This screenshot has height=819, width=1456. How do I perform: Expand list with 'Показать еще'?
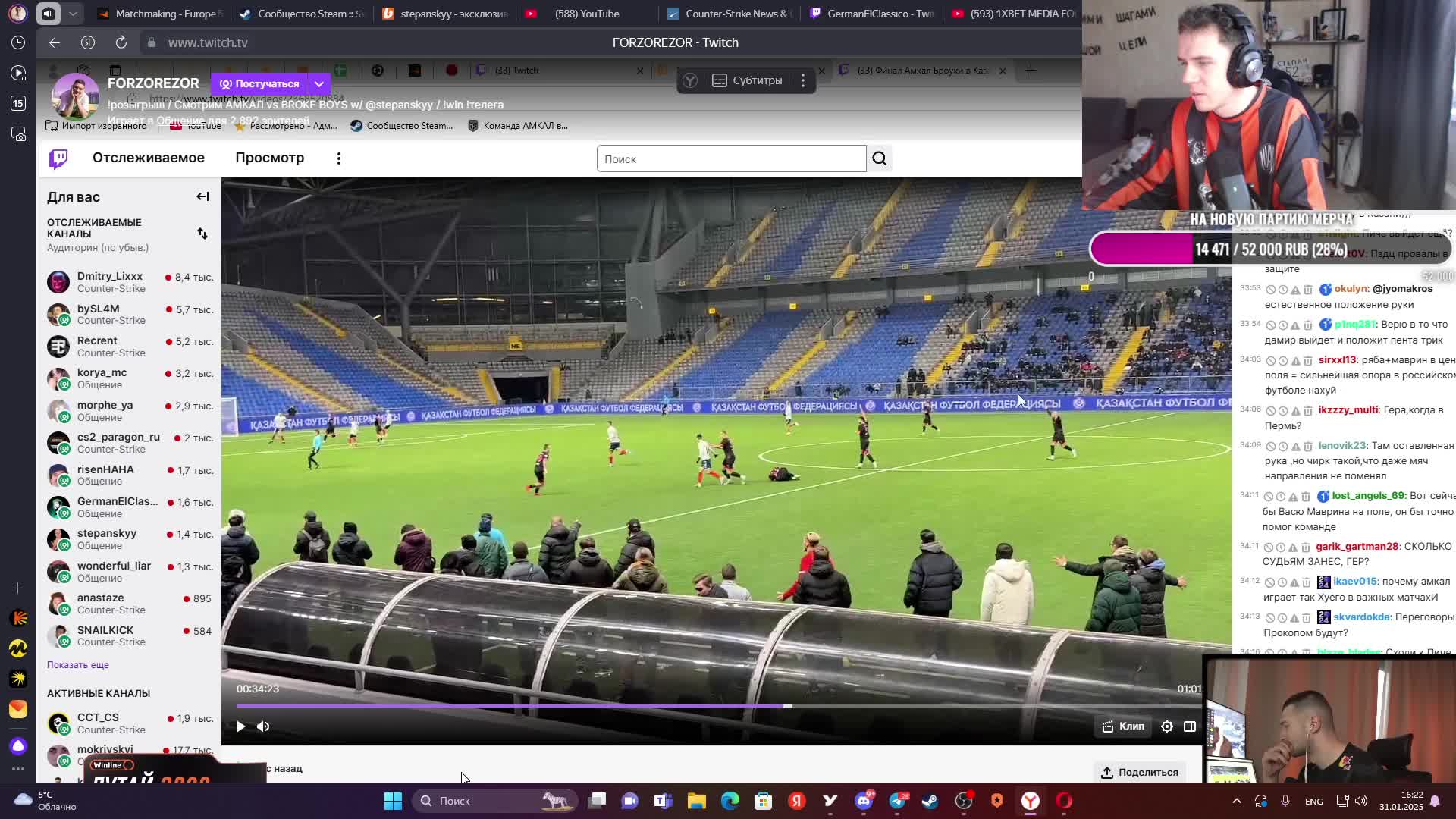tap(78, 665)
